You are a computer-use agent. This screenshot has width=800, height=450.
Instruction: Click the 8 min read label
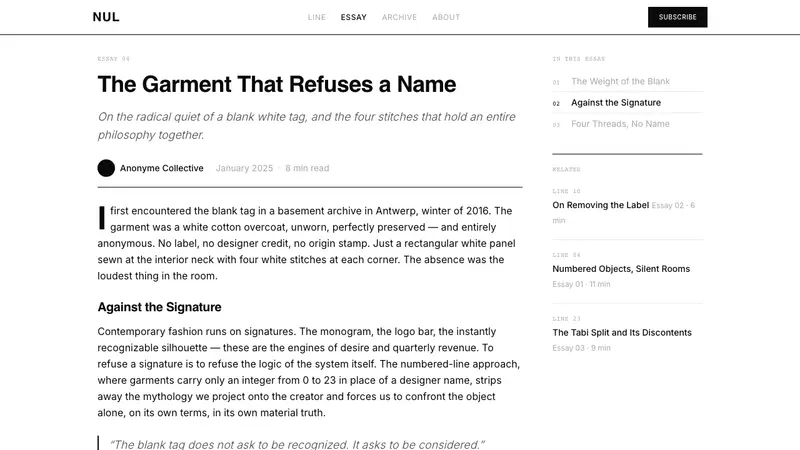click(307, 168)
